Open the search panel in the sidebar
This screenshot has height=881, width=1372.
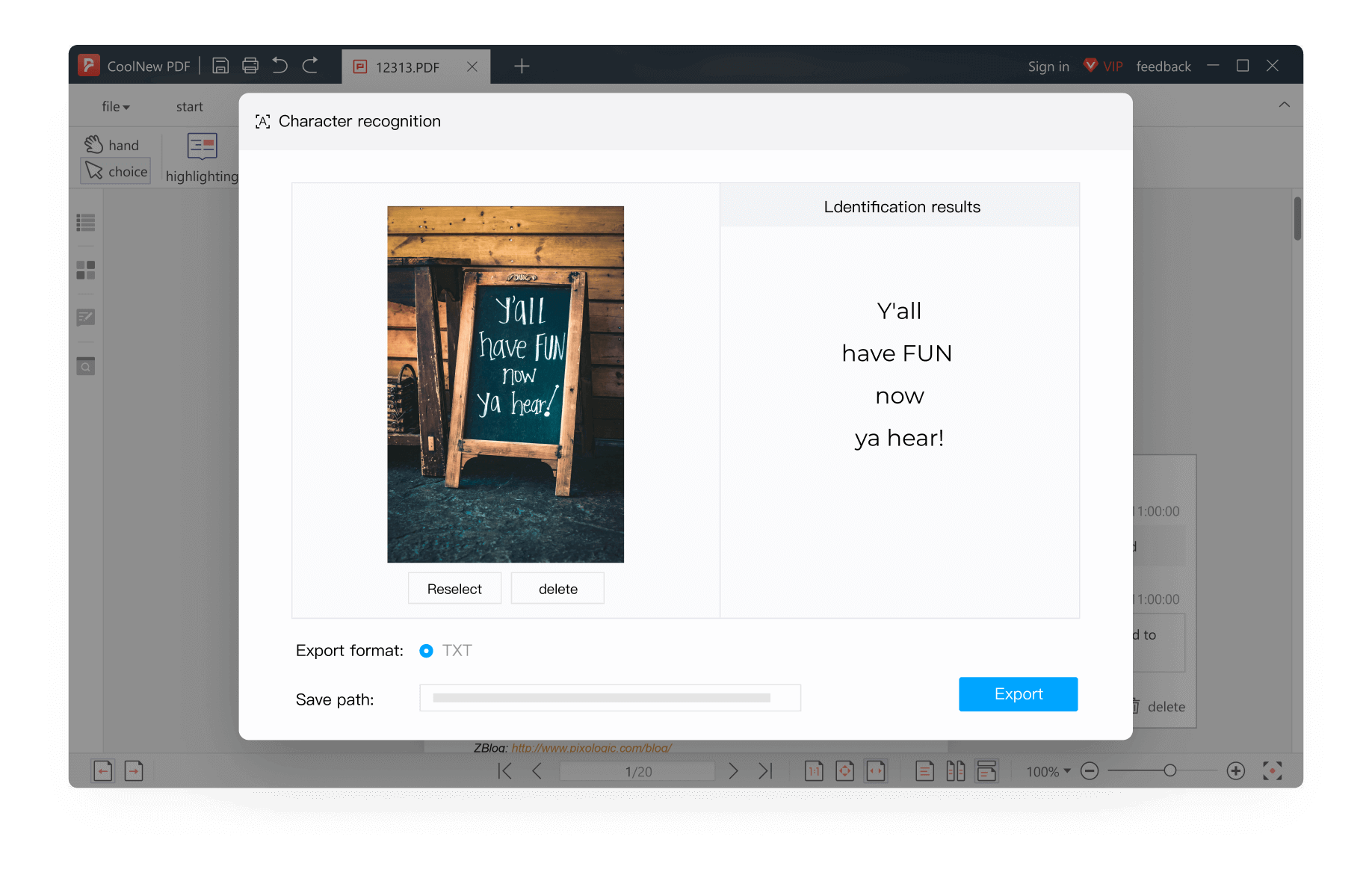coord(85,366)
